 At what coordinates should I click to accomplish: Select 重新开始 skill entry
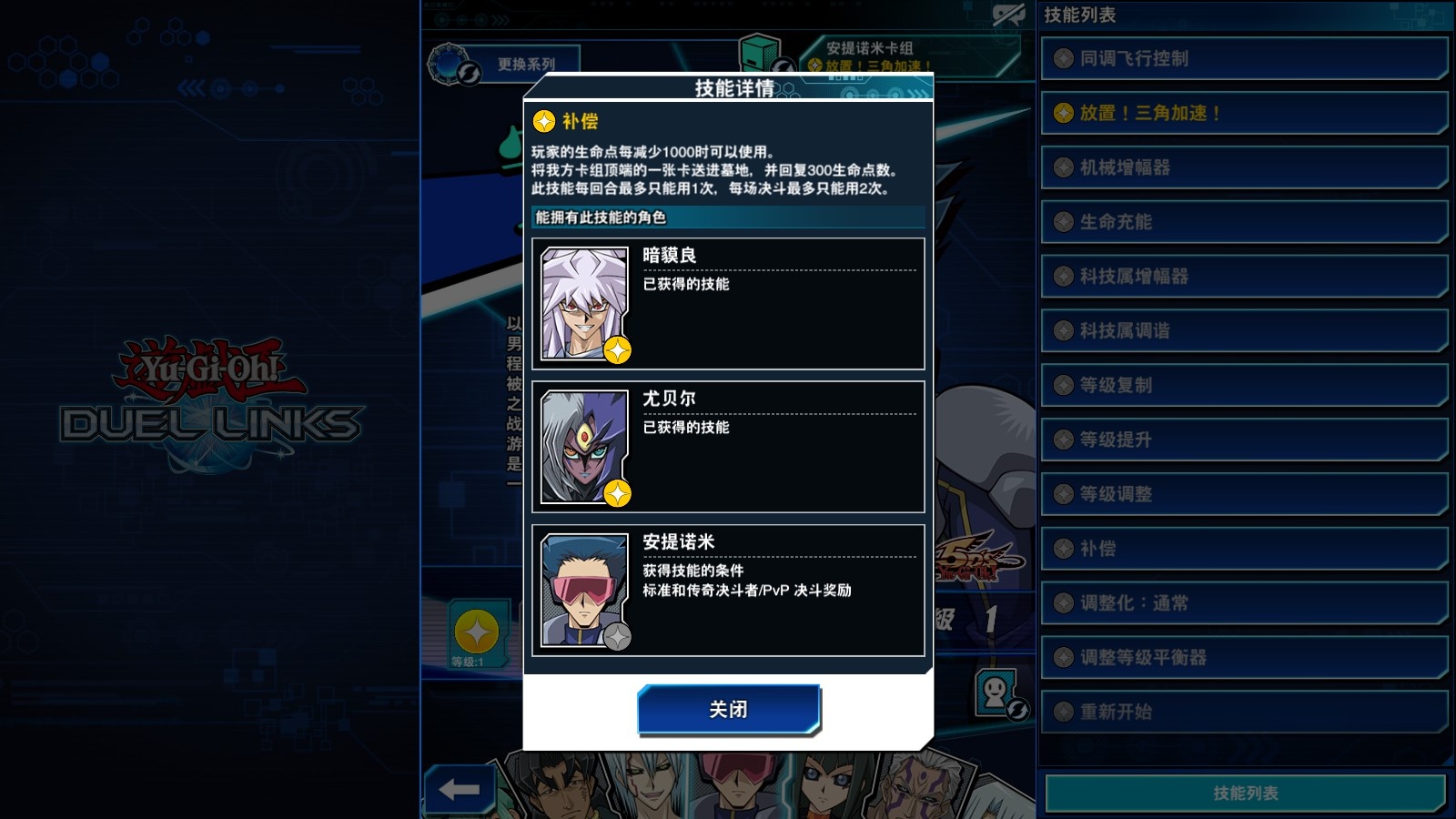pyautogui.click(x=1244, y=712)
